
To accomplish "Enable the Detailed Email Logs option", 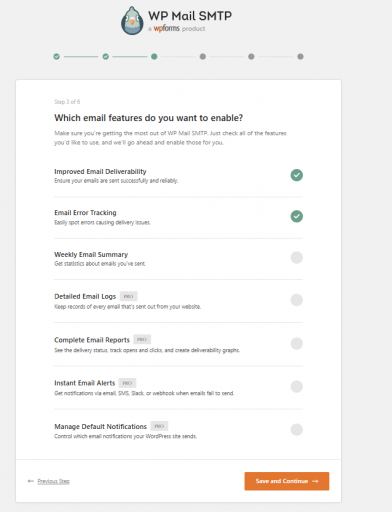I will coord(297,300).
